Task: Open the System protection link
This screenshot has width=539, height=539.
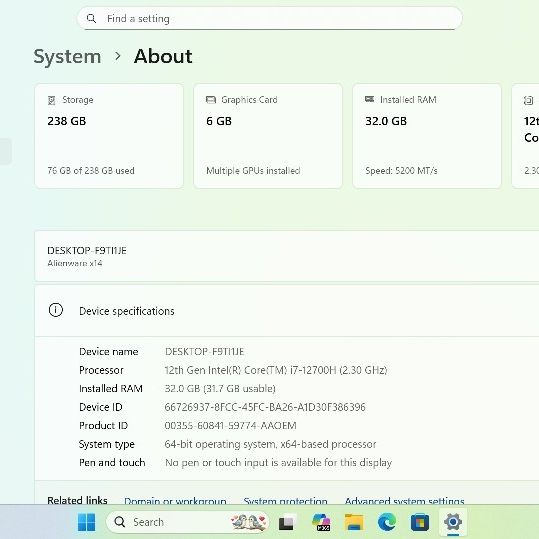Action: pyautogui.click(x=285, y=500)
